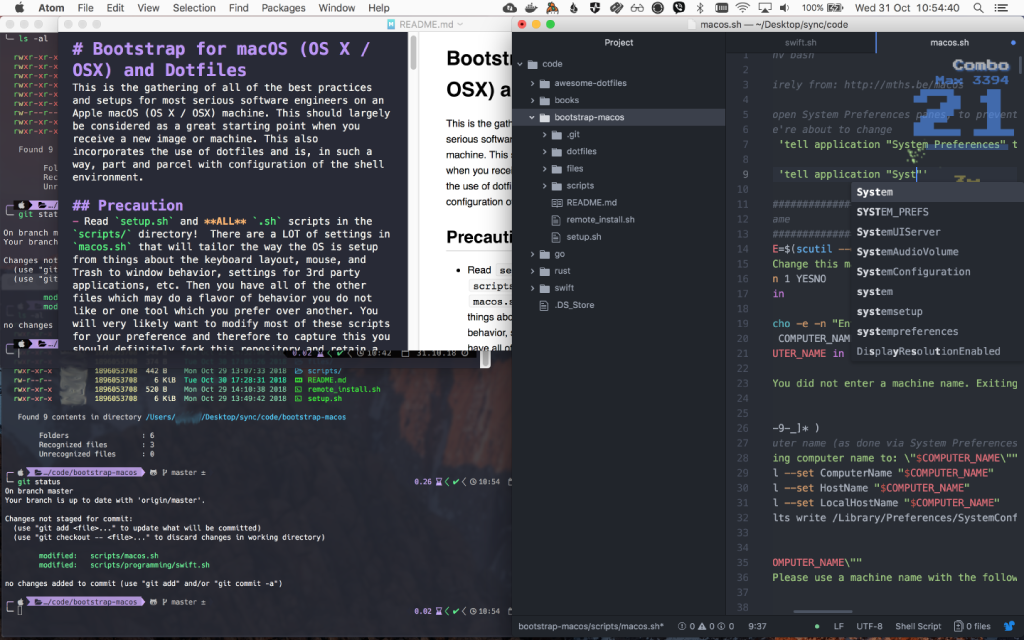The width and height of the screenshot is (1024, 640).
Task: Click the linter error circle icon in status bar
Action: pyautogui.click(x=681, y=626)
